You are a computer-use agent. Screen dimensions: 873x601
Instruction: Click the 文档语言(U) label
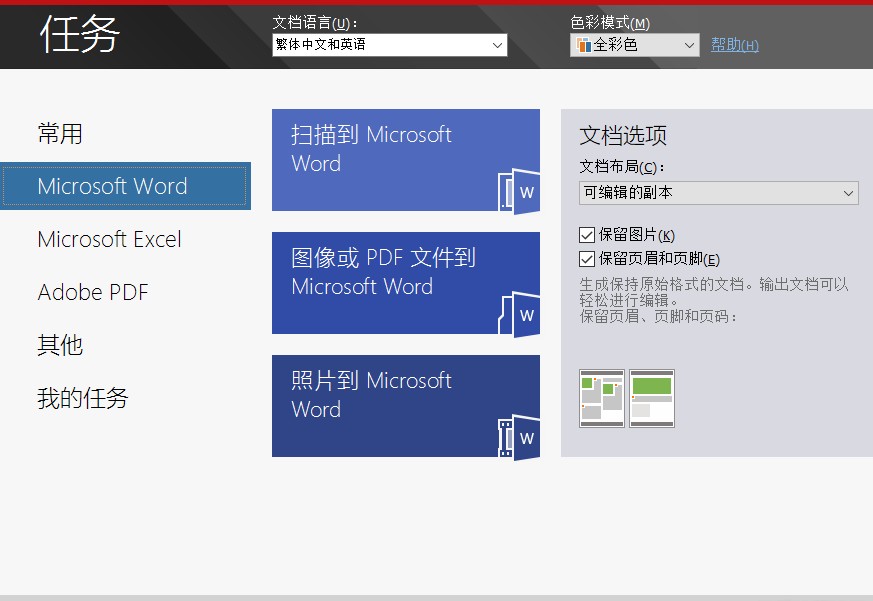tap(315, 23)
